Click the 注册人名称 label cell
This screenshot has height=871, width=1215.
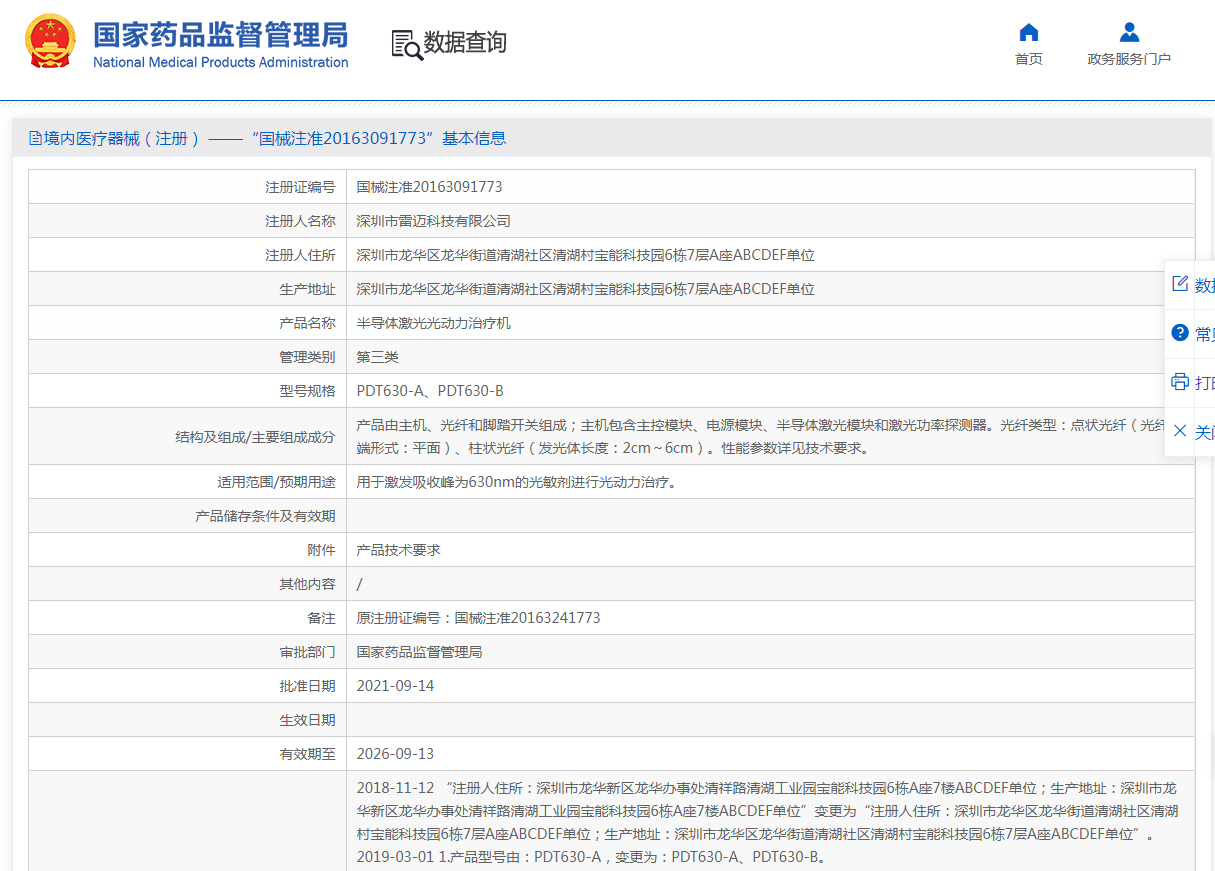[187, 221]
